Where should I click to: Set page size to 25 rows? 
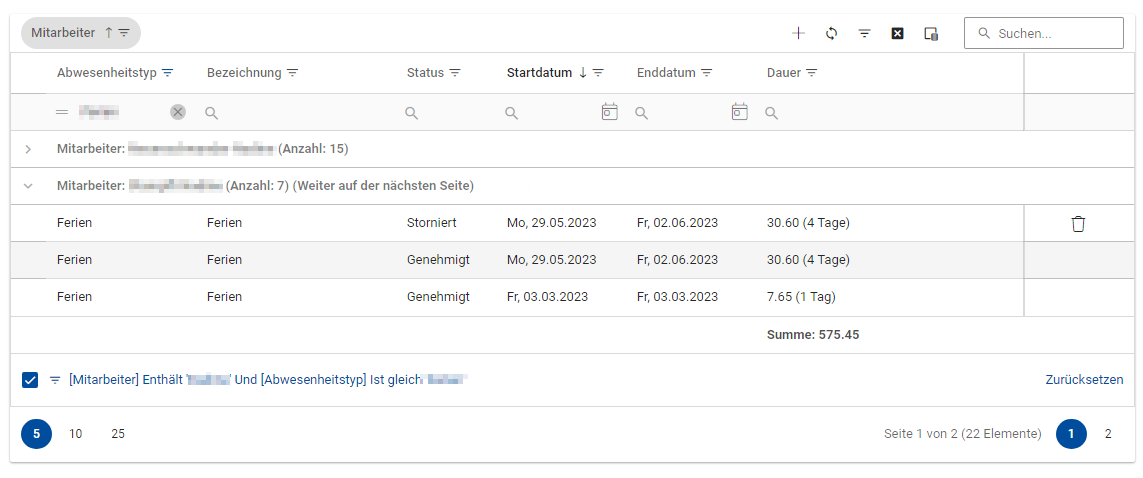(118, 434)
